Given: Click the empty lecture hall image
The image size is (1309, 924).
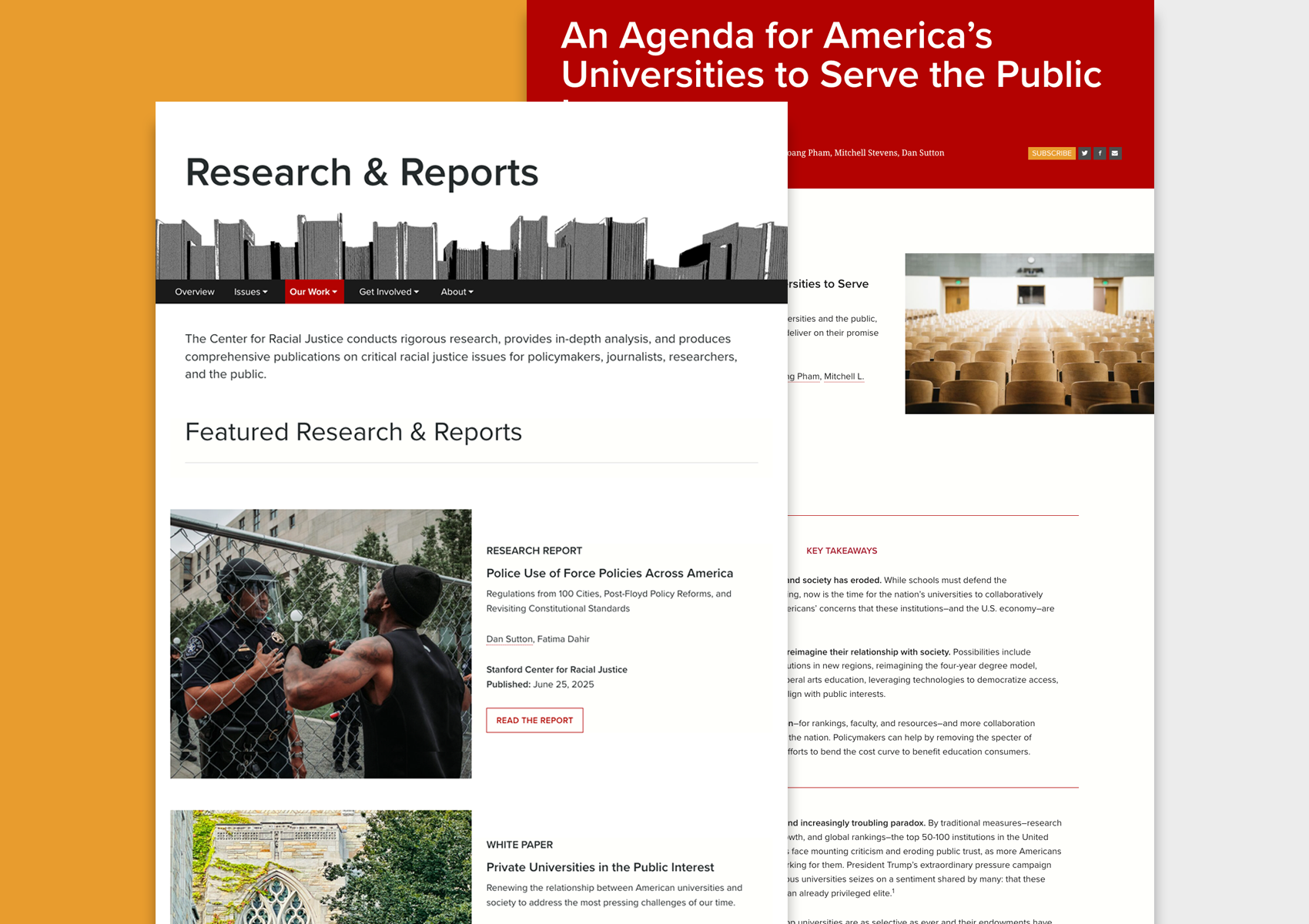Looking at the screenshot, I should click(1029, 333).
